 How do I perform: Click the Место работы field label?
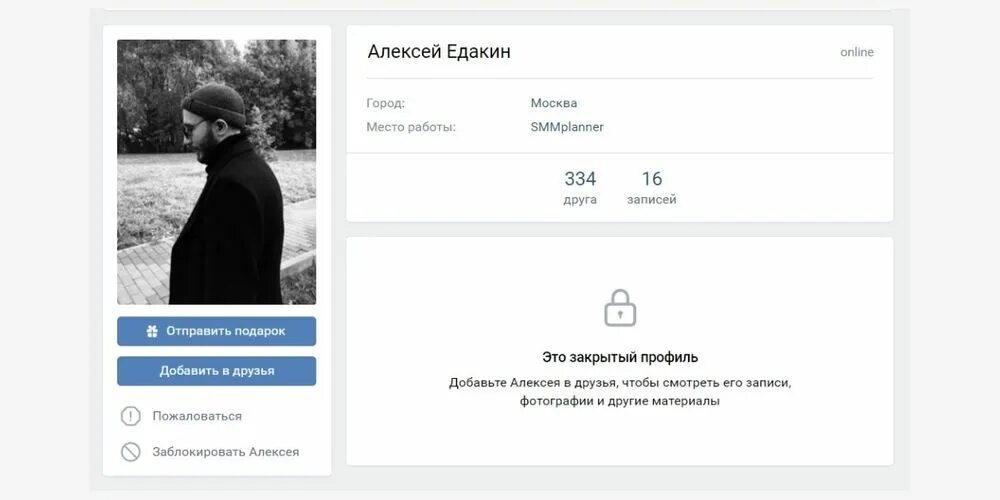tap(410, 127)
